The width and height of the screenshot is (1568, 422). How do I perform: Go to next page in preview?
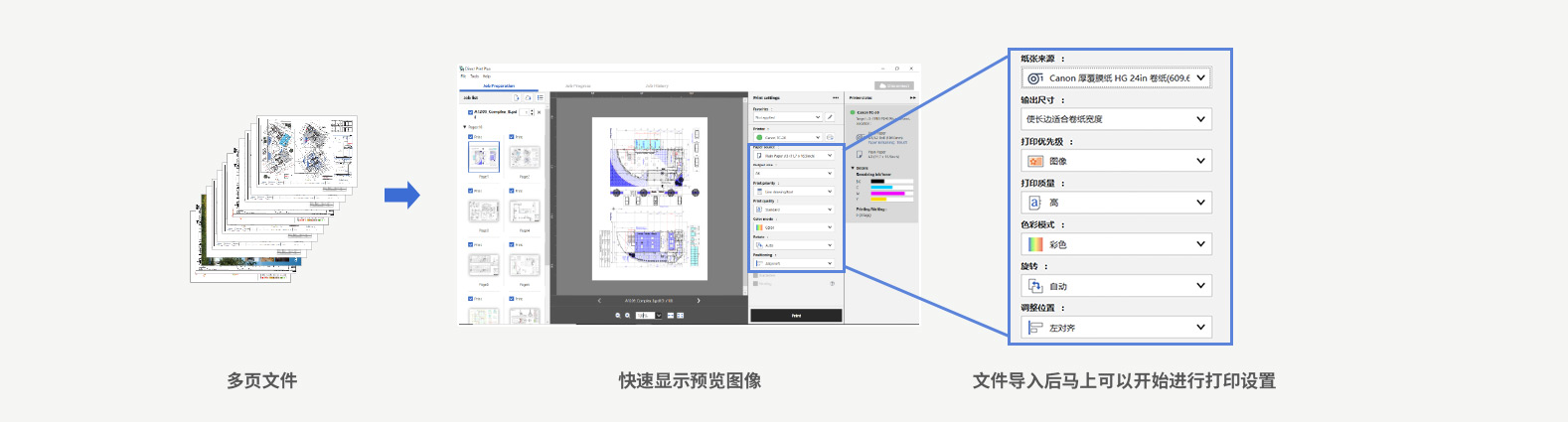pyautogui.click(x=699, y=300)
